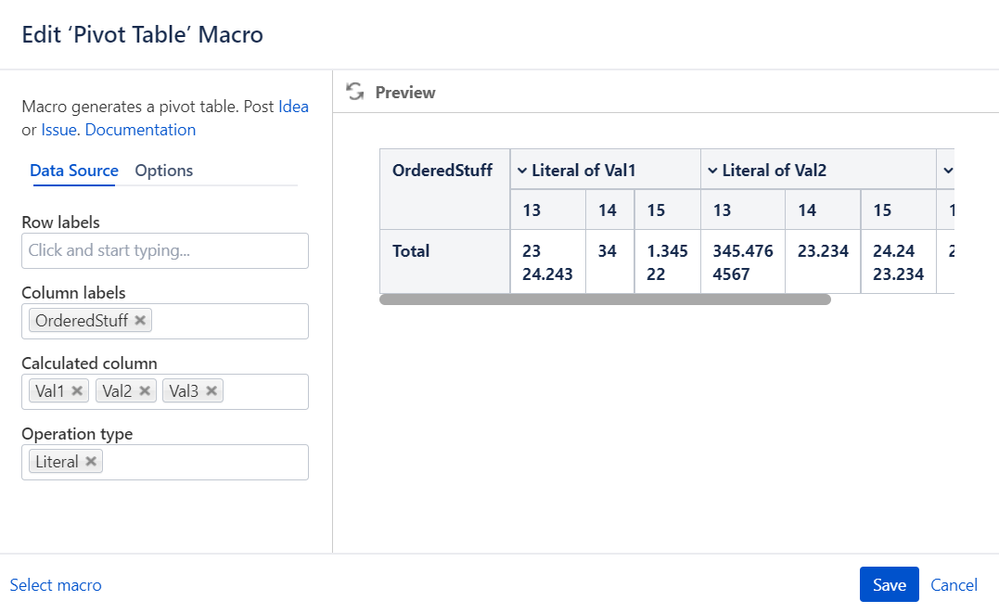Open the Select macro link
Viewport: 999px width, 612px height.
[56, 585]
